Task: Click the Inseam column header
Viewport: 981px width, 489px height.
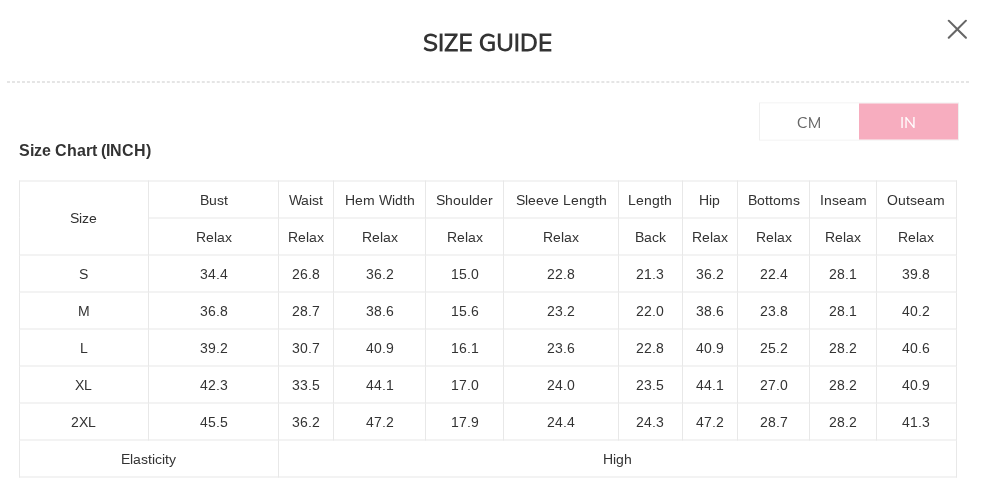Action: click(x=843, y=200)
